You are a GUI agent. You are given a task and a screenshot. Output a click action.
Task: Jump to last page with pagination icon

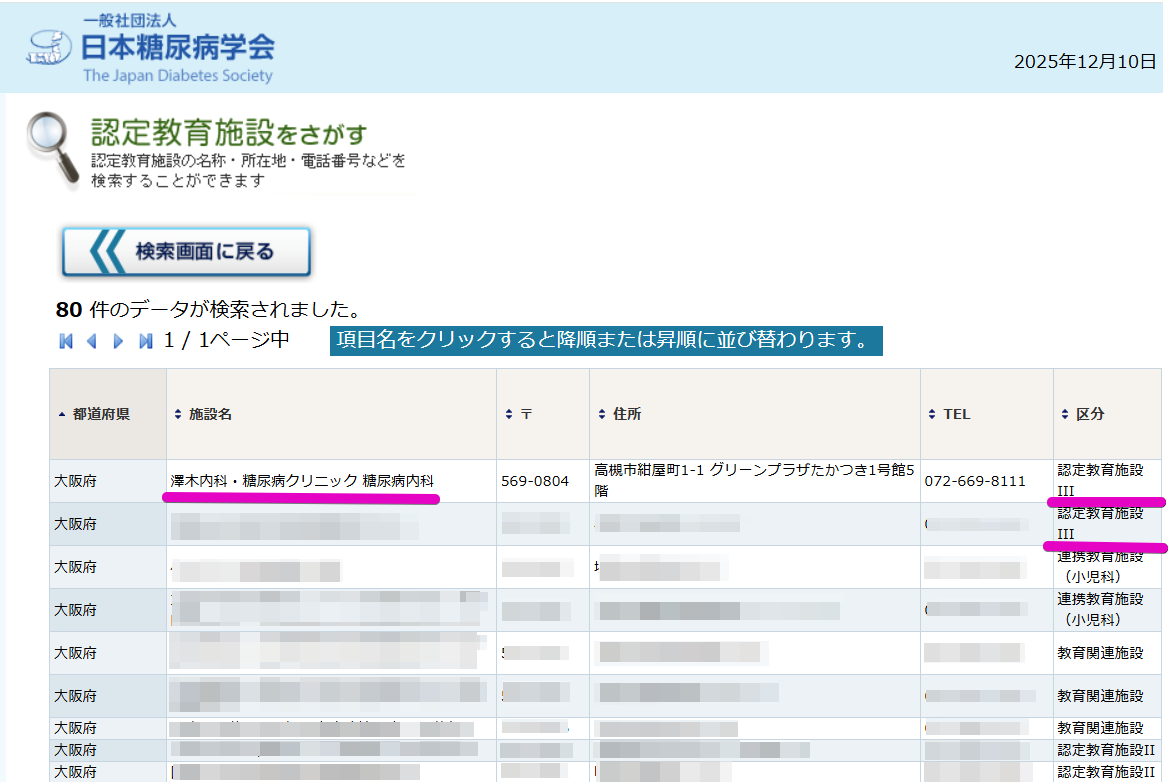(145, 341)
